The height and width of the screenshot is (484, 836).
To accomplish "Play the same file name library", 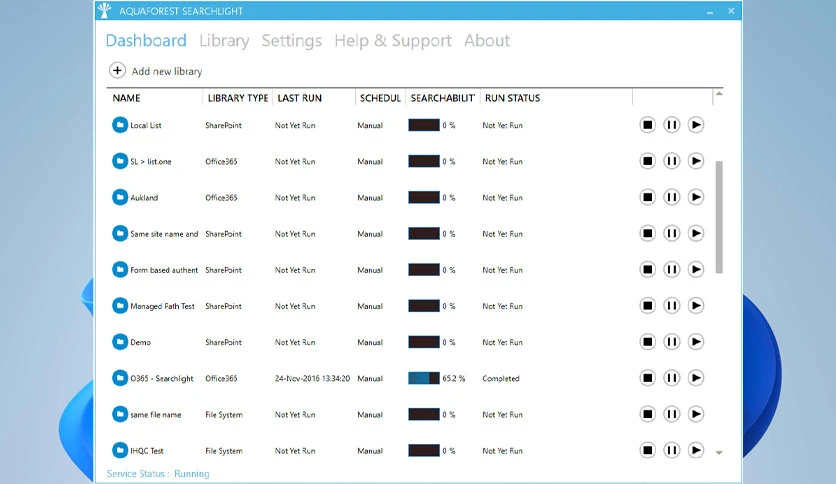I will coord(696,414).
